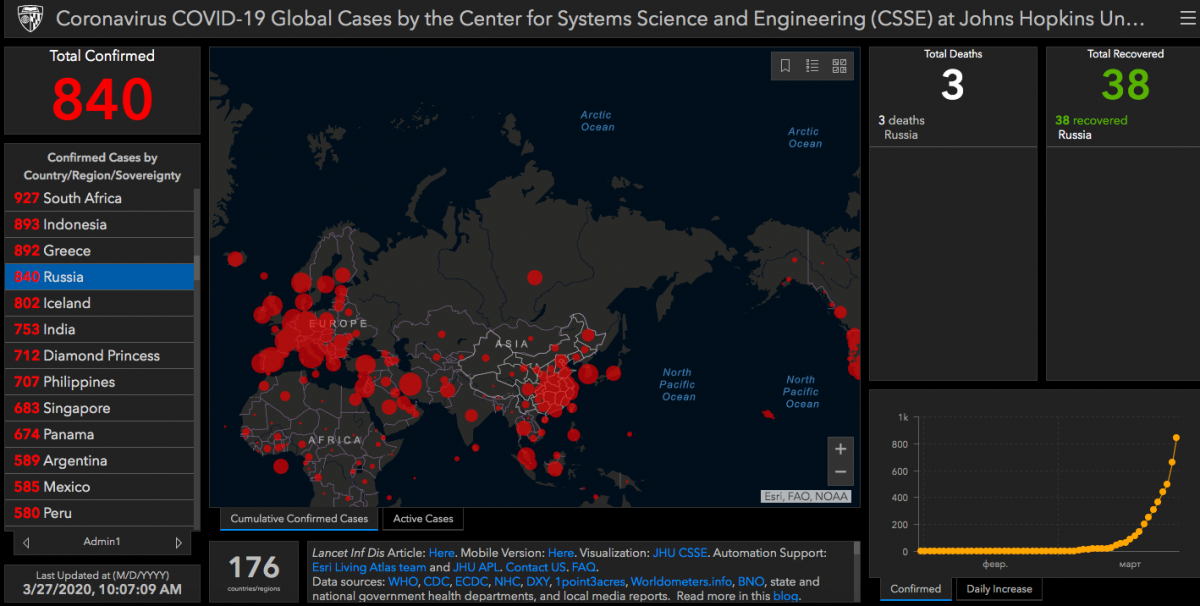Select Singapore in the country list
Viewport: 1200px width, 606px height.
click(100, 408)
